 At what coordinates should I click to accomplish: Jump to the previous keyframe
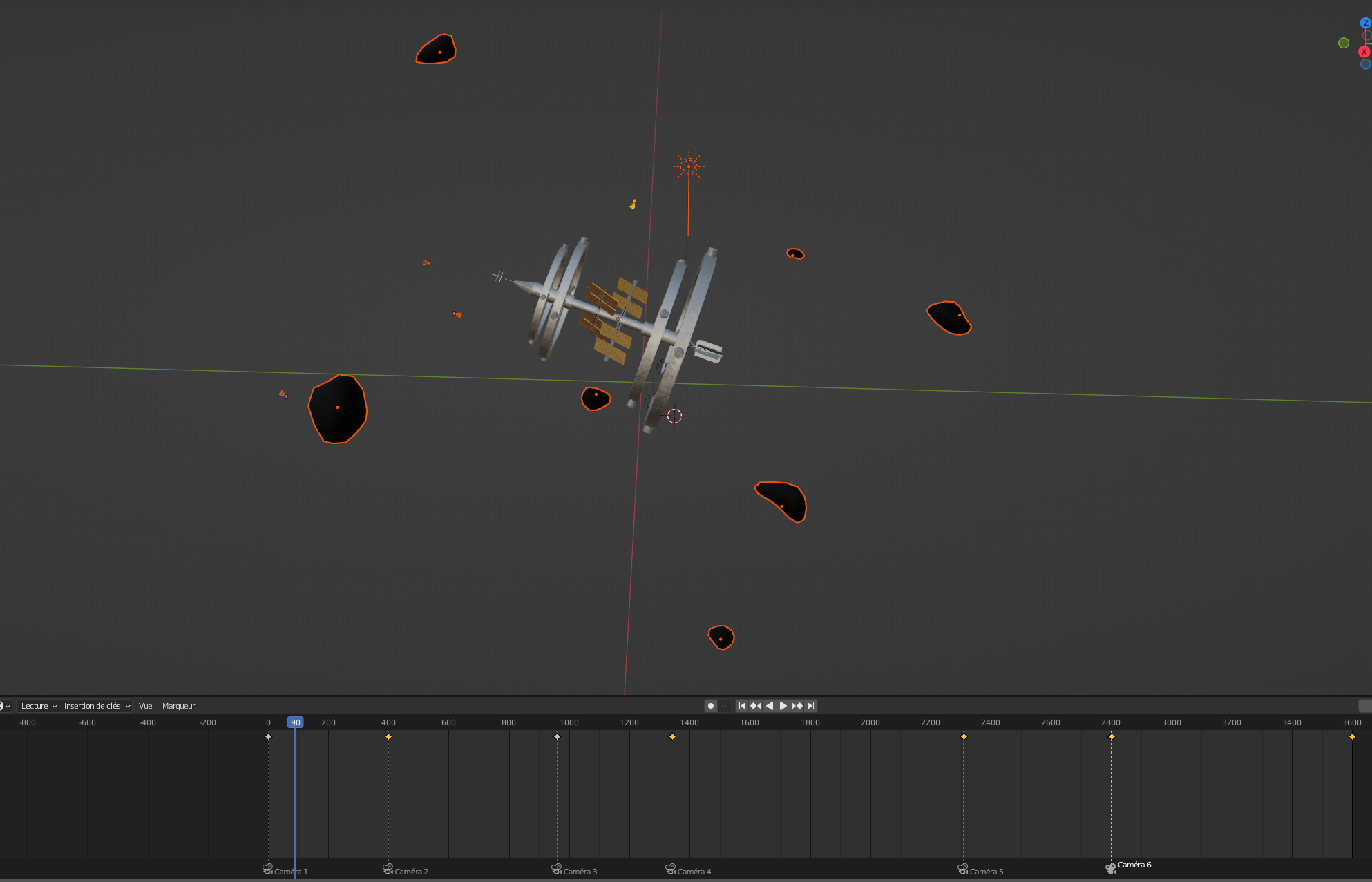tap(754, 705)
